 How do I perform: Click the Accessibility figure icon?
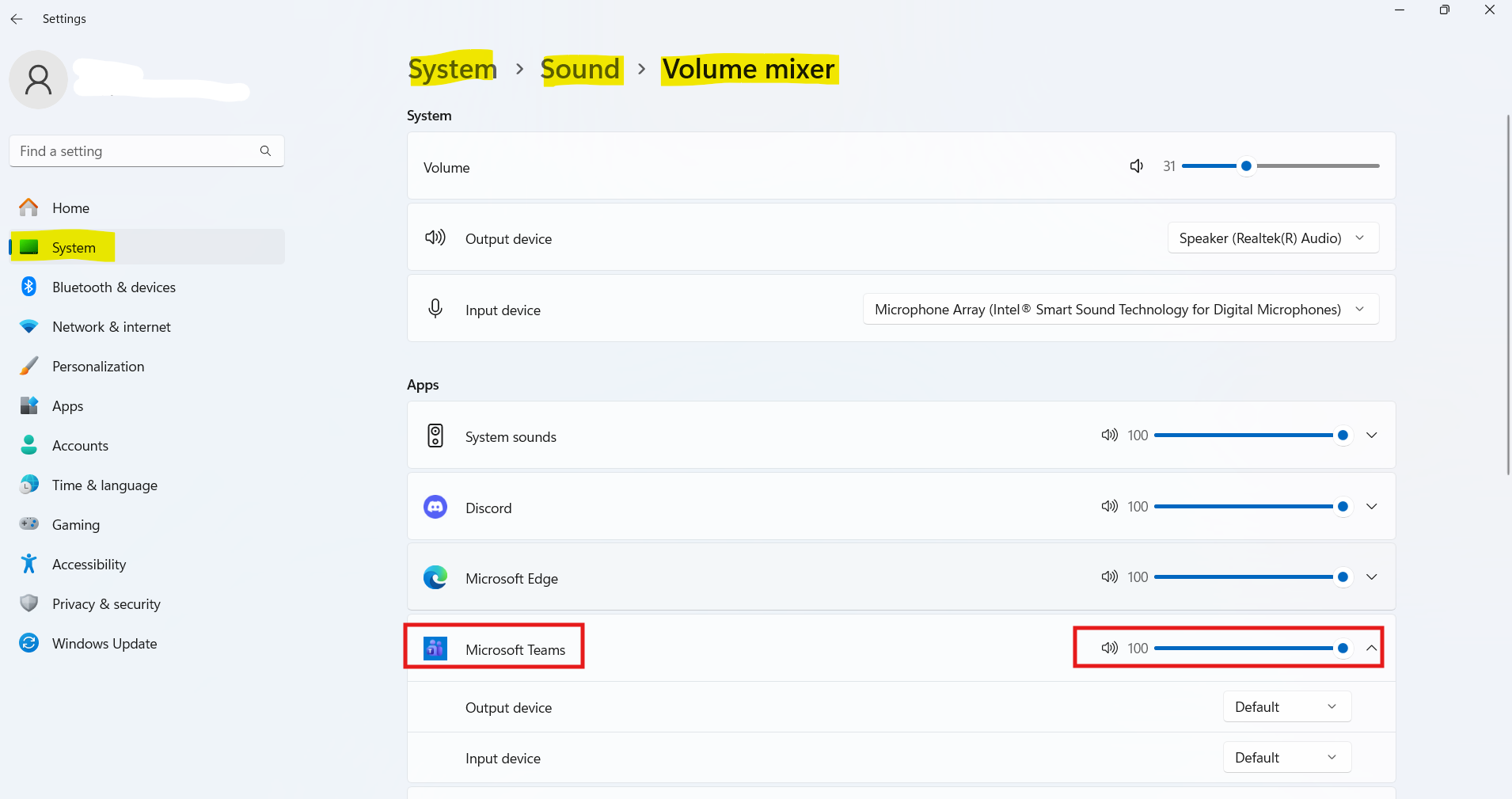coord(29,564)
